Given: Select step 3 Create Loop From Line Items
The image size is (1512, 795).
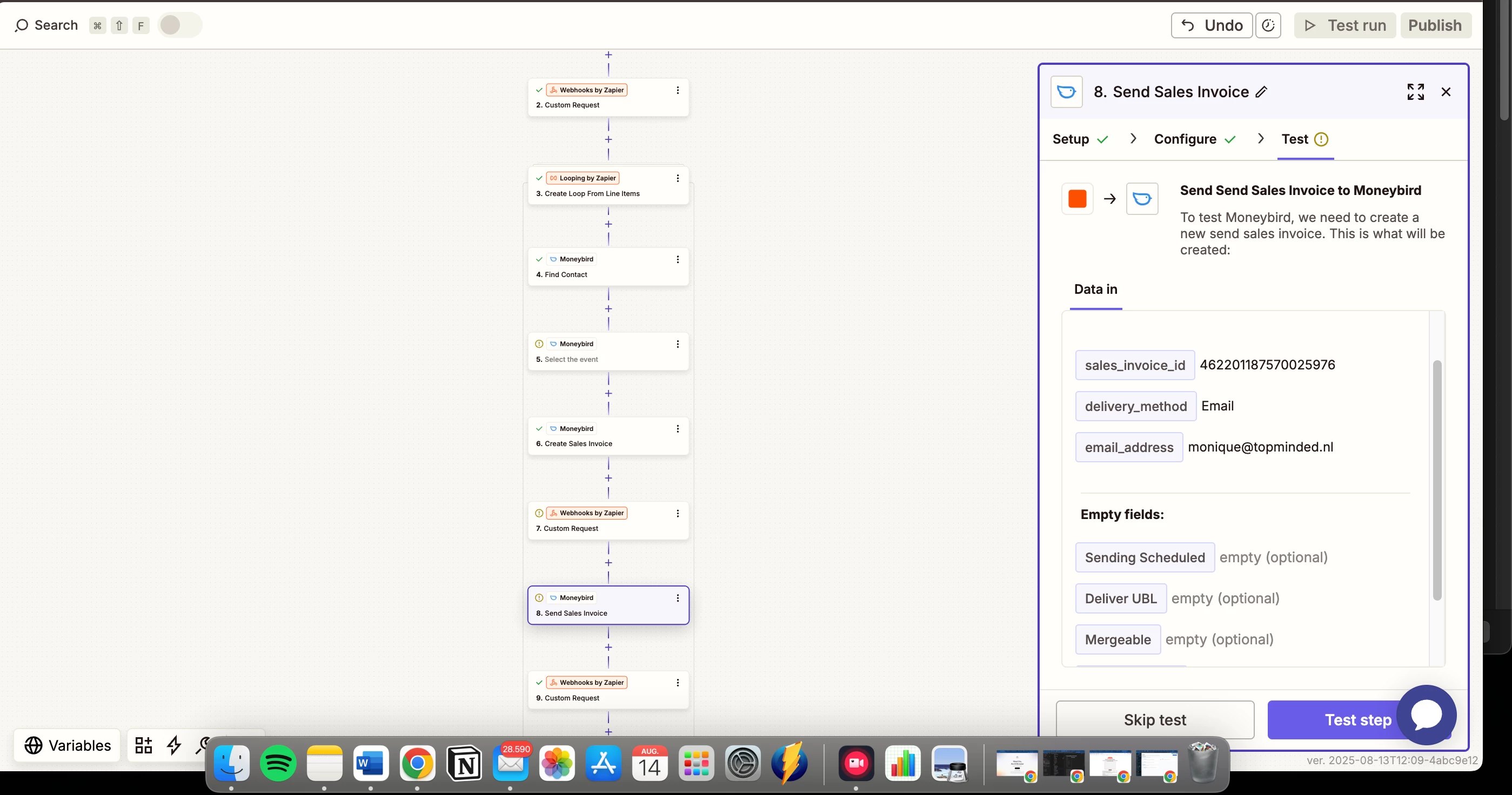Looking at the screenshot, I should point(608,185).
